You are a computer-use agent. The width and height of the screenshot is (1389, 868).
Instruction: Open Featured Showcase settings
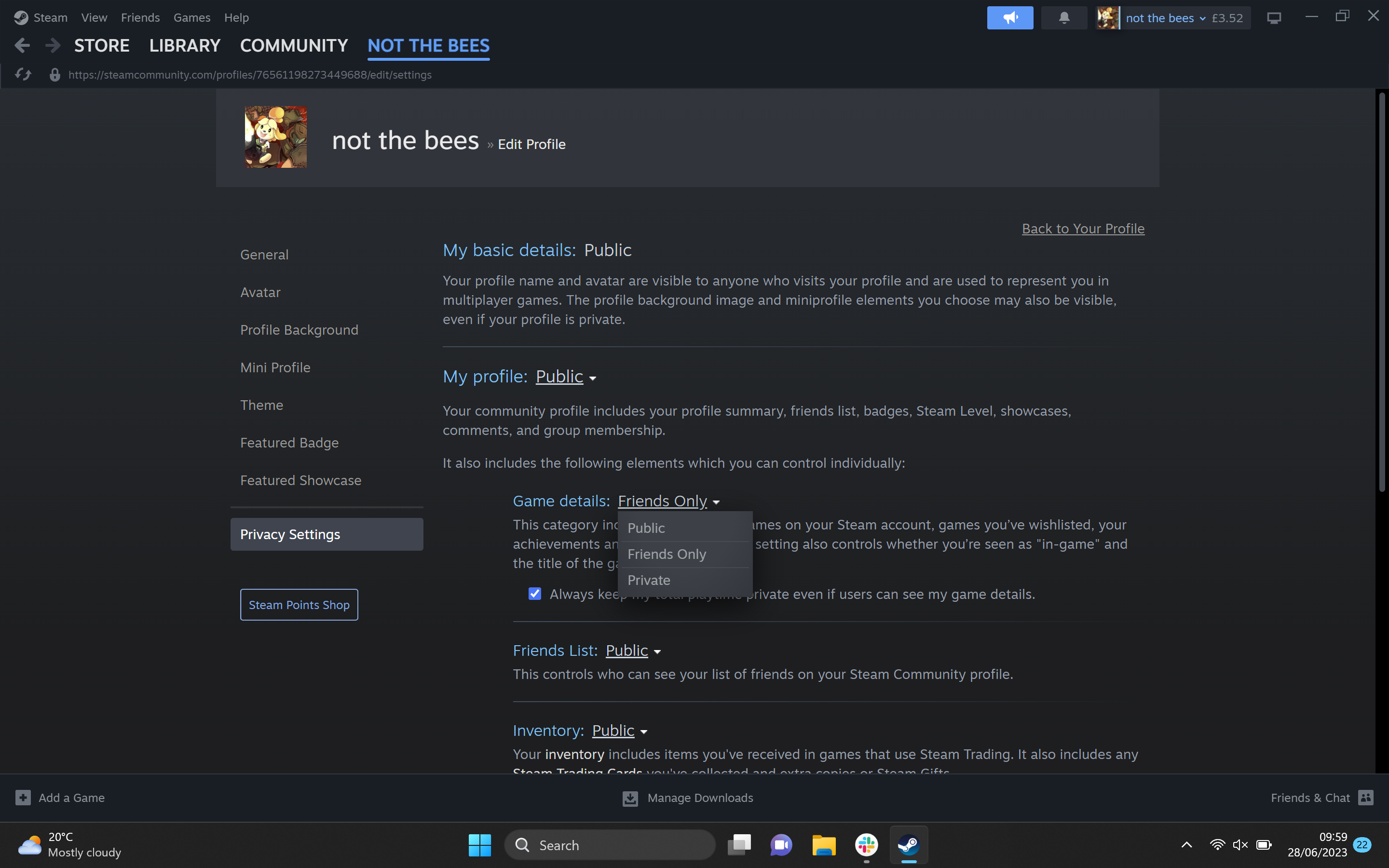[x=301, y=480]
